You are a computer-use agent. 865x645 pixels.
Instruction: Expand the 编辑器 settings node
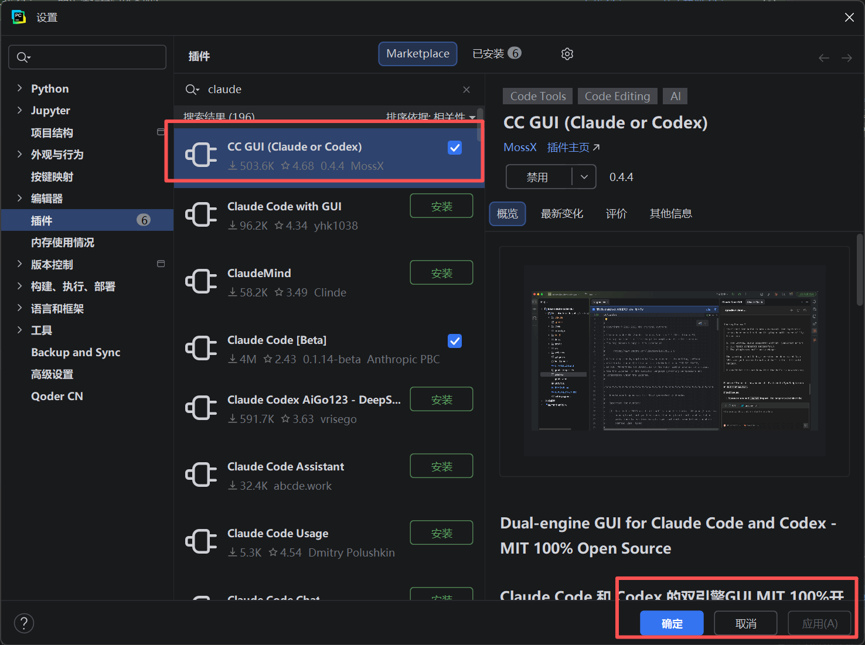(x=20, y=198)
